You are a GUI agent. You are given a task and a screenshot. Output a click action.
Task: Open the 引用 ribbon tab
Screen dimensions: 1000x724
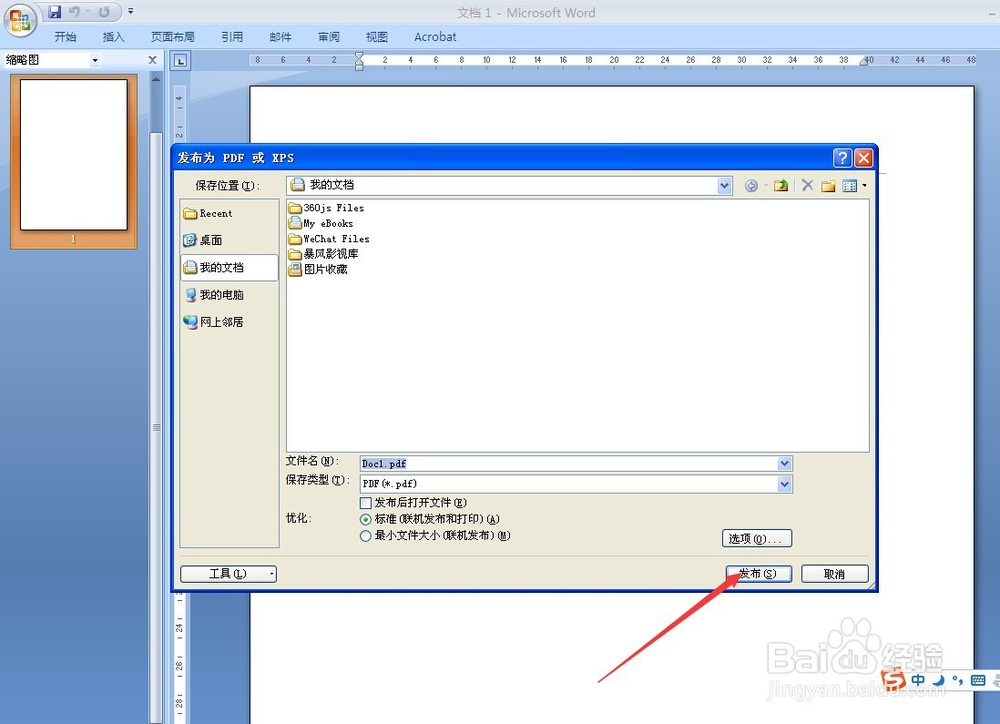(x=232, y=37)
